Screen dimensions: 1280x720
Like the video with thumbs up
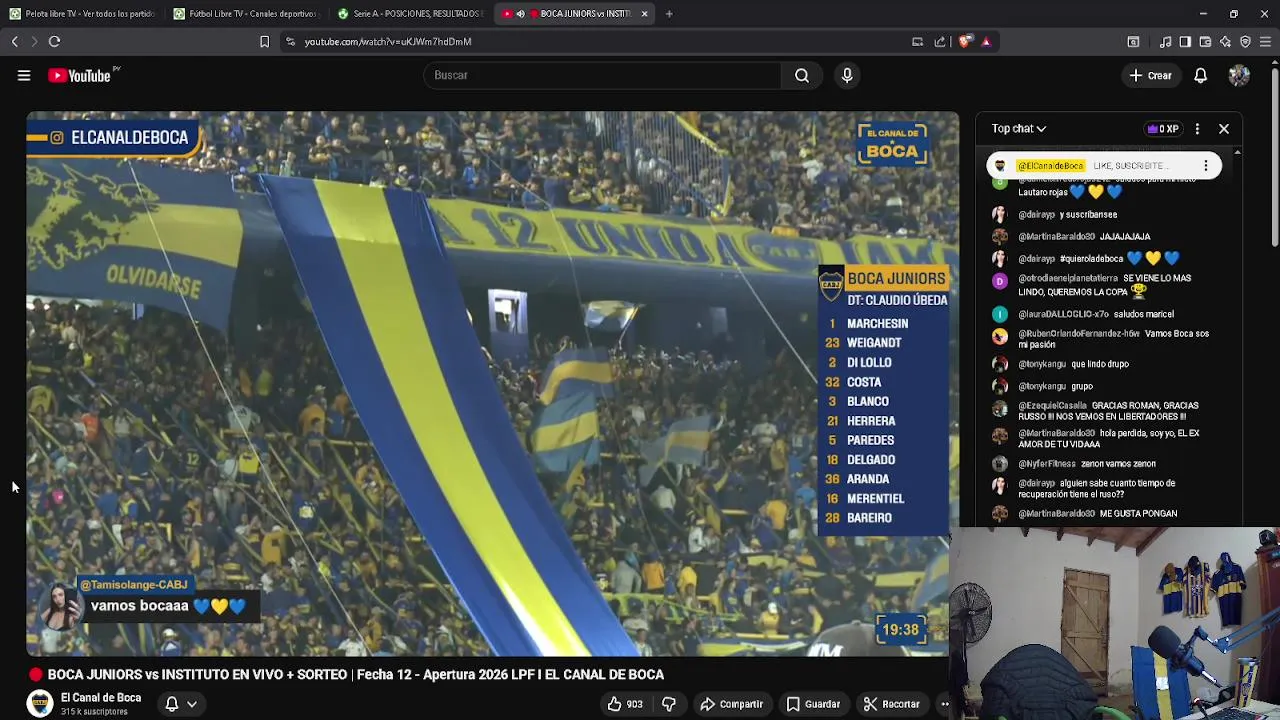[x=625, y=704]
